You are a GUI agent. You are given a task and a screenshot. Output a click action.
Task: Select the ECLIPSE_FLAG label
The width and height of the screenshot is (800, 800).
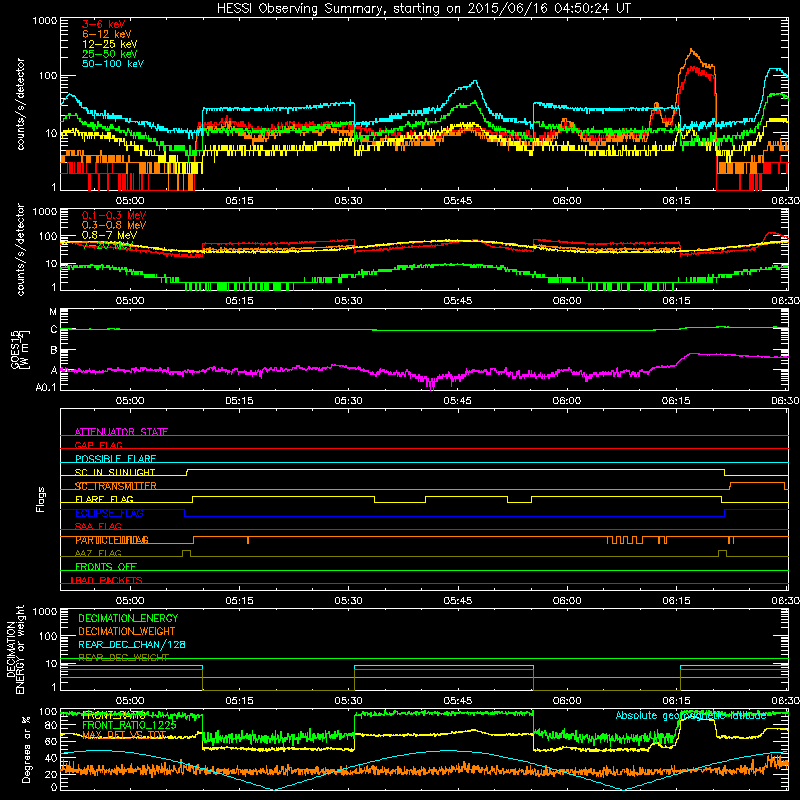click(109, 513)
